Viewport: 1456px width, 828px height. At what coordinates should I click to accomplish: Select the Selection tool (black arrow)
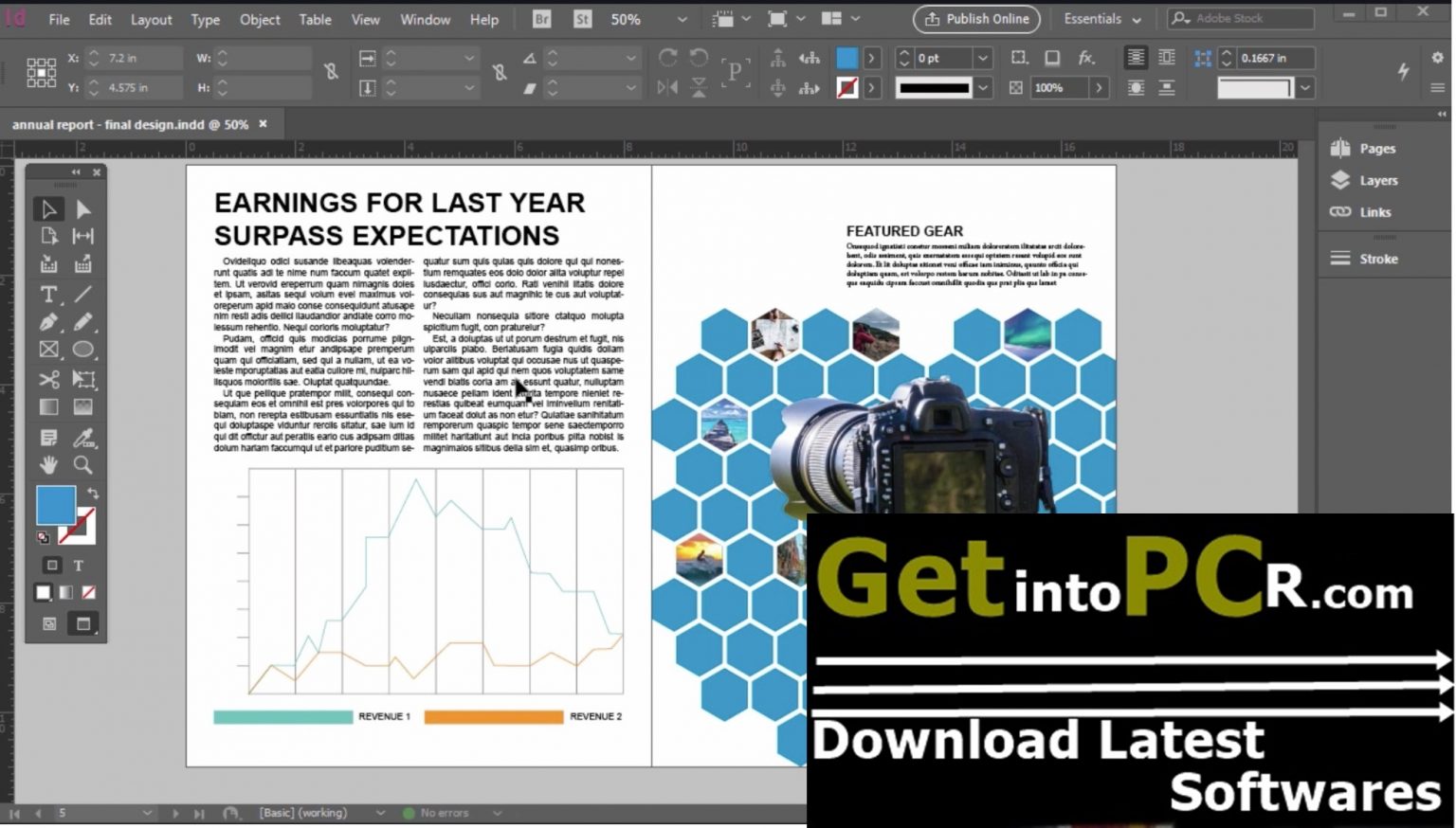(x=48, y=209)
